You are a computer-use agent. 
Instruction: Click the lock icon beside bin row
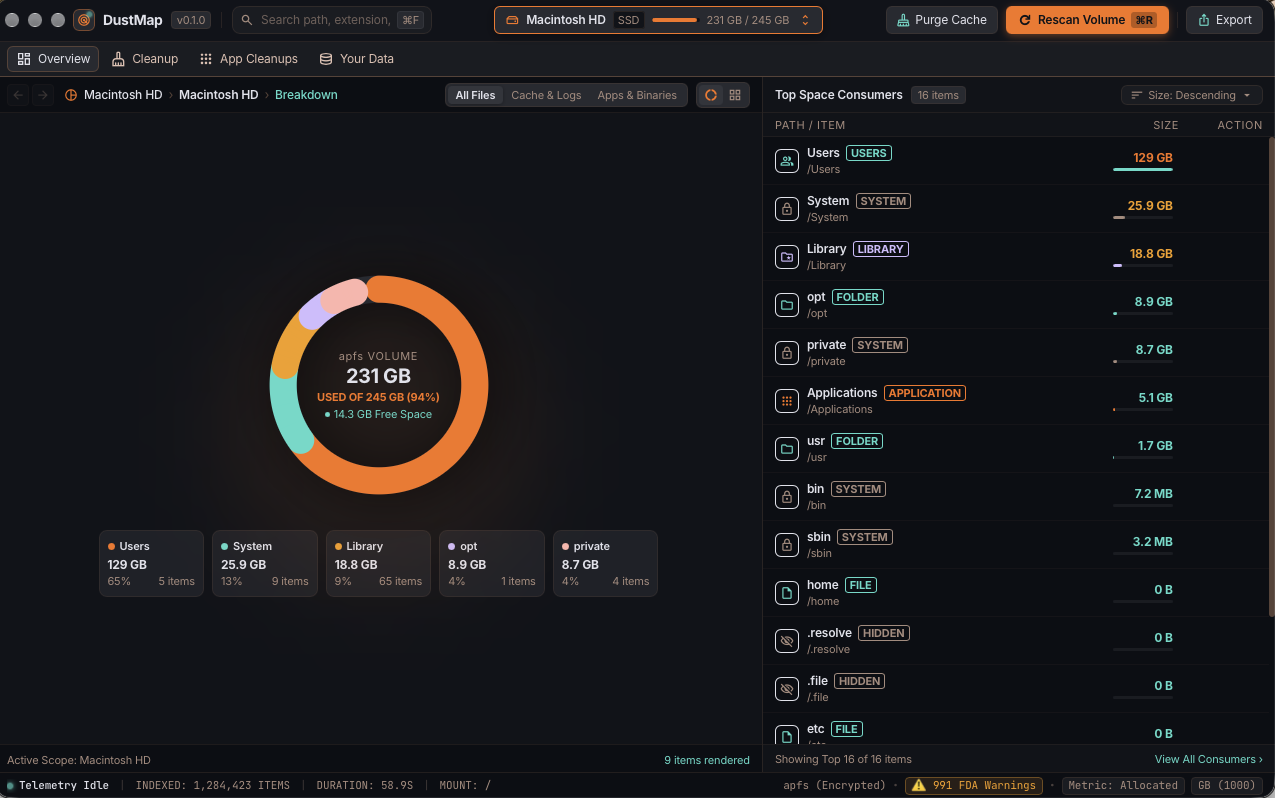(x=787, y=497)
